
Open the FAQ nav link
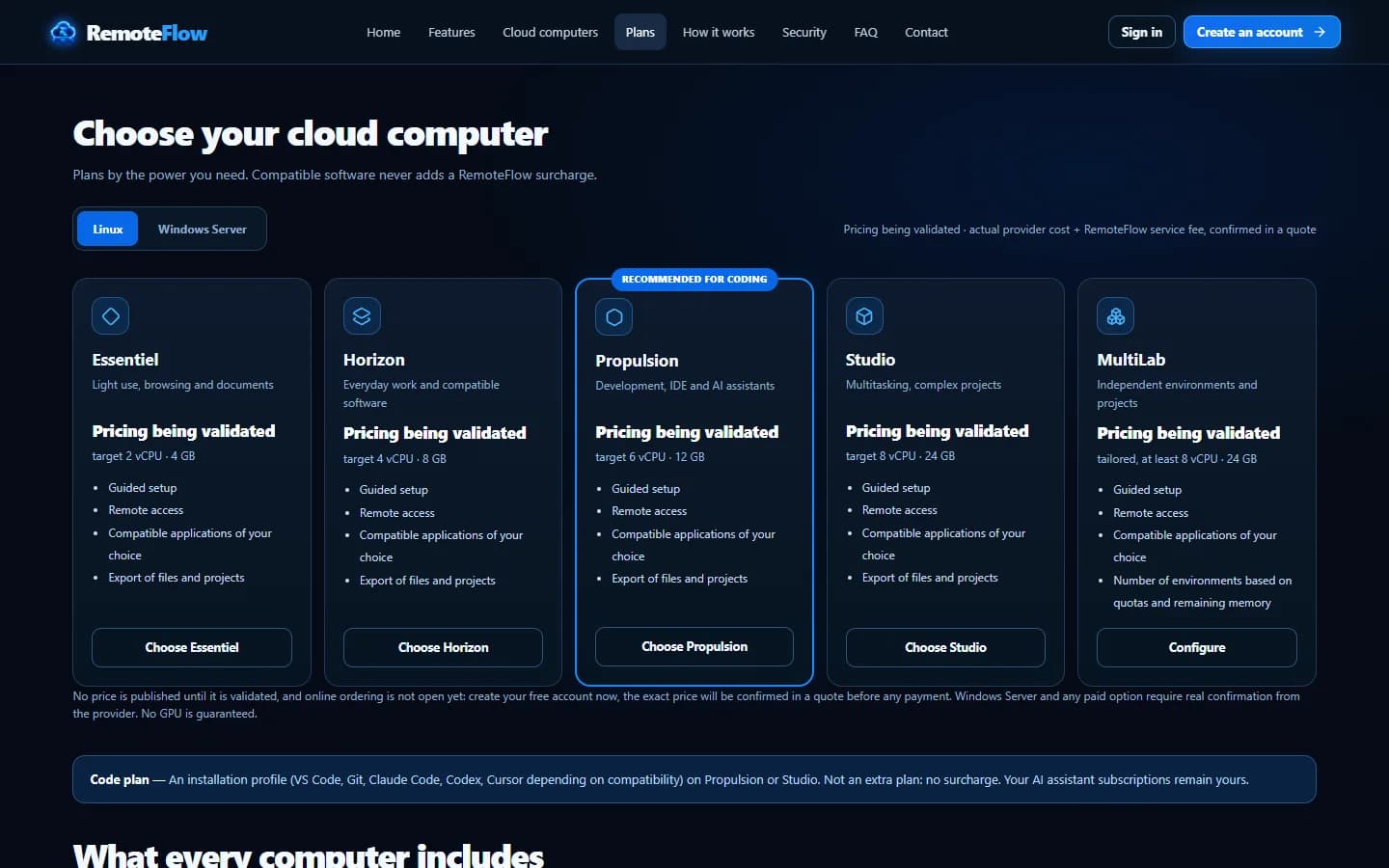click(866, 32)
